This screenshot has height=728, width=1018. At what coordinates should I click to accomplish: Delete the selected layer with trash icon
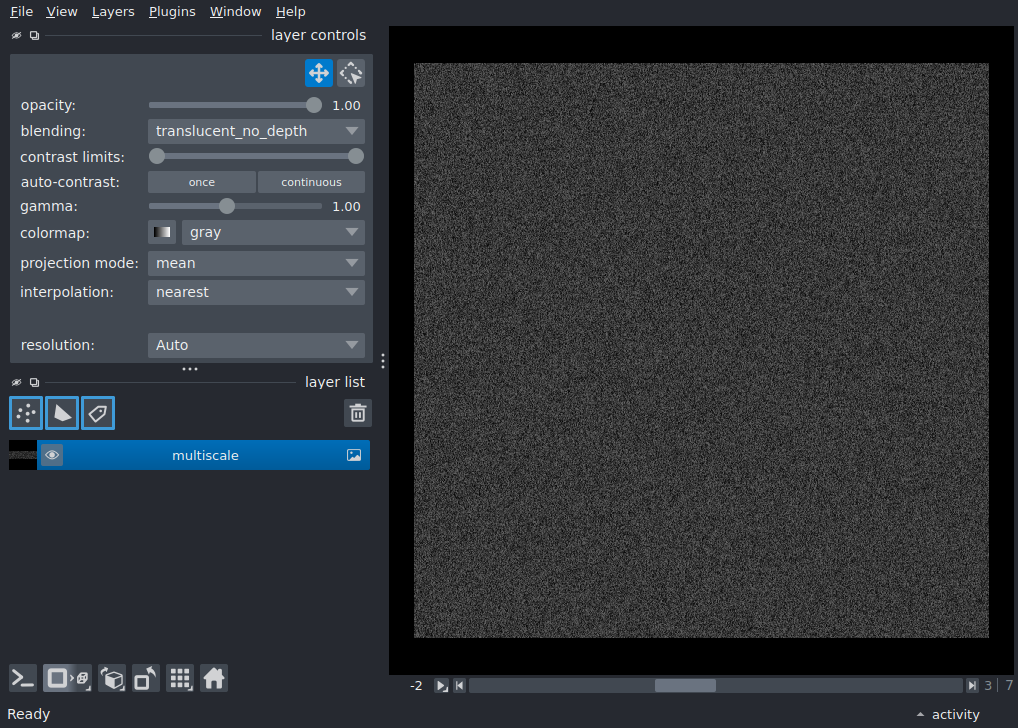tap(358, 413)
